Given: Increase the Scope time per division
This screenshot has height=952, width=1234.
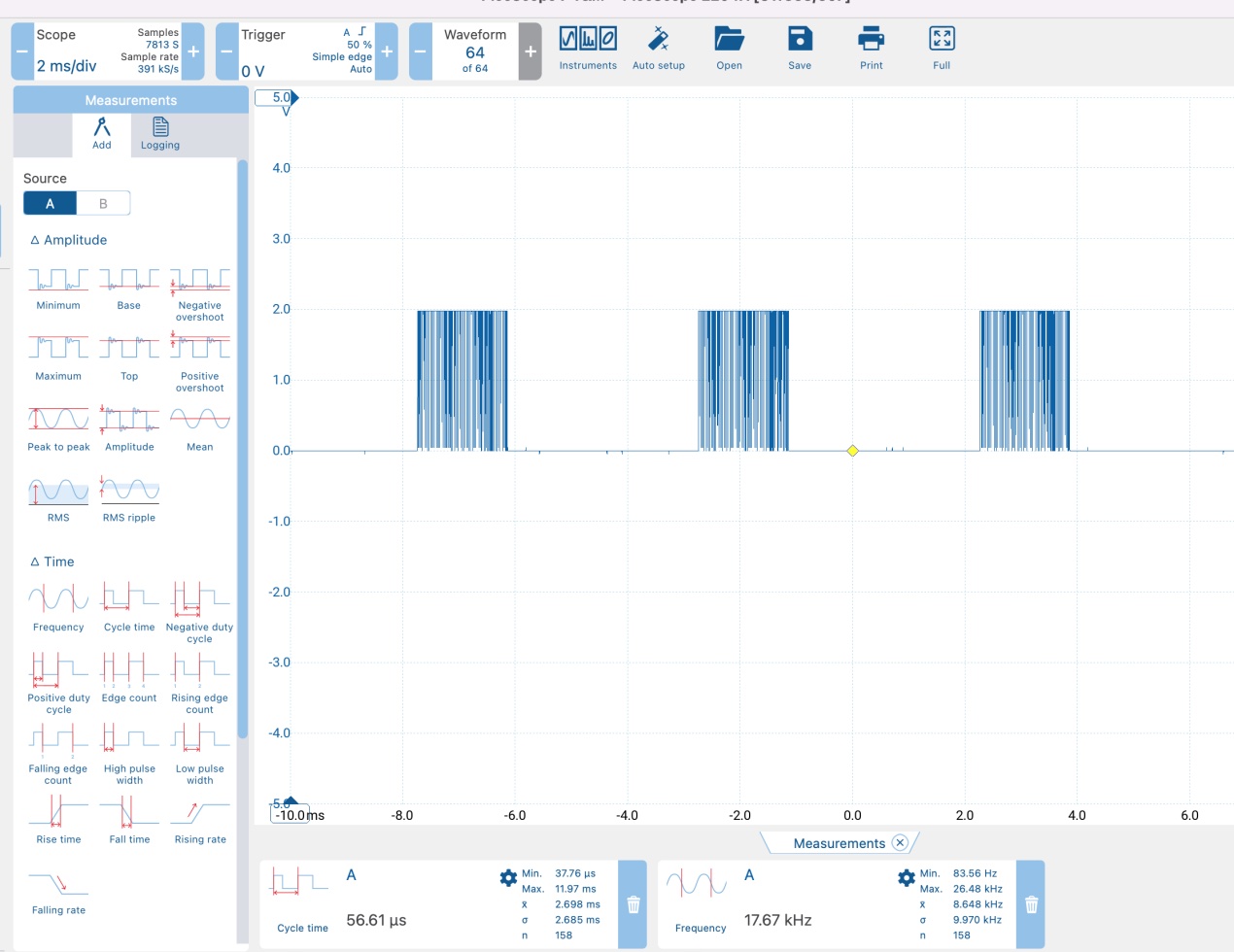Looking at the screenshot, I should [x=193, y=51].
